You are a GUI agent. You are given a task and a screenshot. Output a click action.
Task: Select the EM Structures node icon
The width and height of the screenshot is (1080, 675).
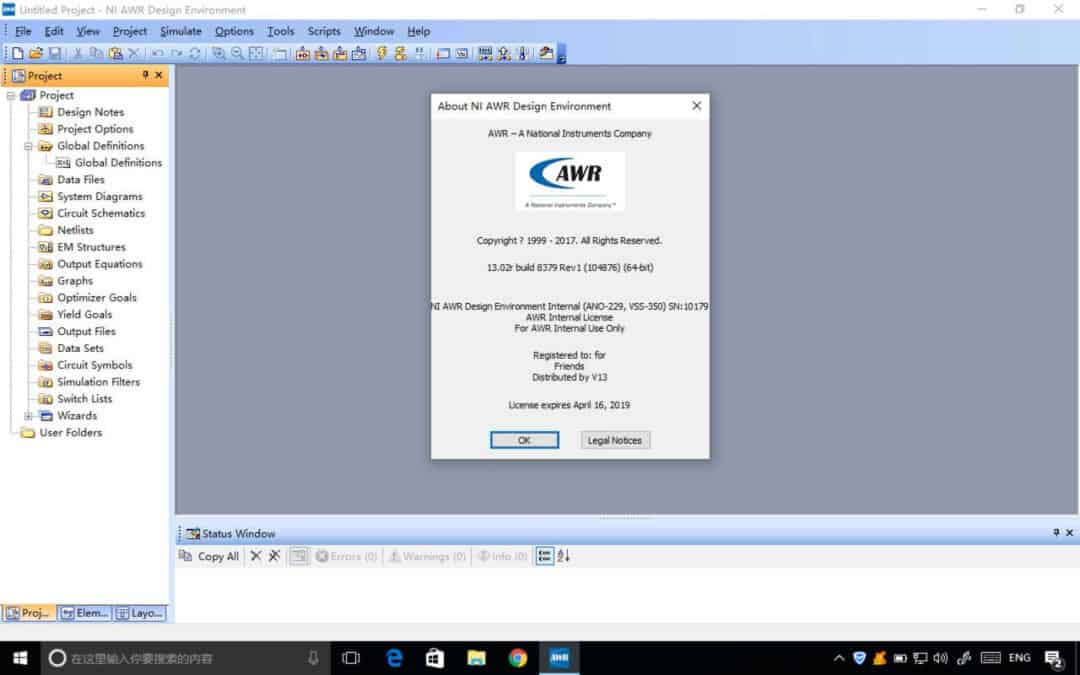tap(46, 247)
